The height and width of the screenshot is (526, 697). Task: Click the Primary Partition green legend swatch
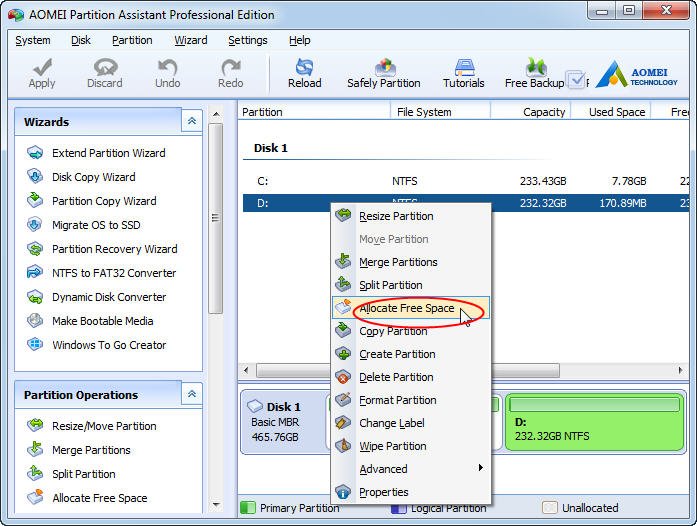pos(248,508)
